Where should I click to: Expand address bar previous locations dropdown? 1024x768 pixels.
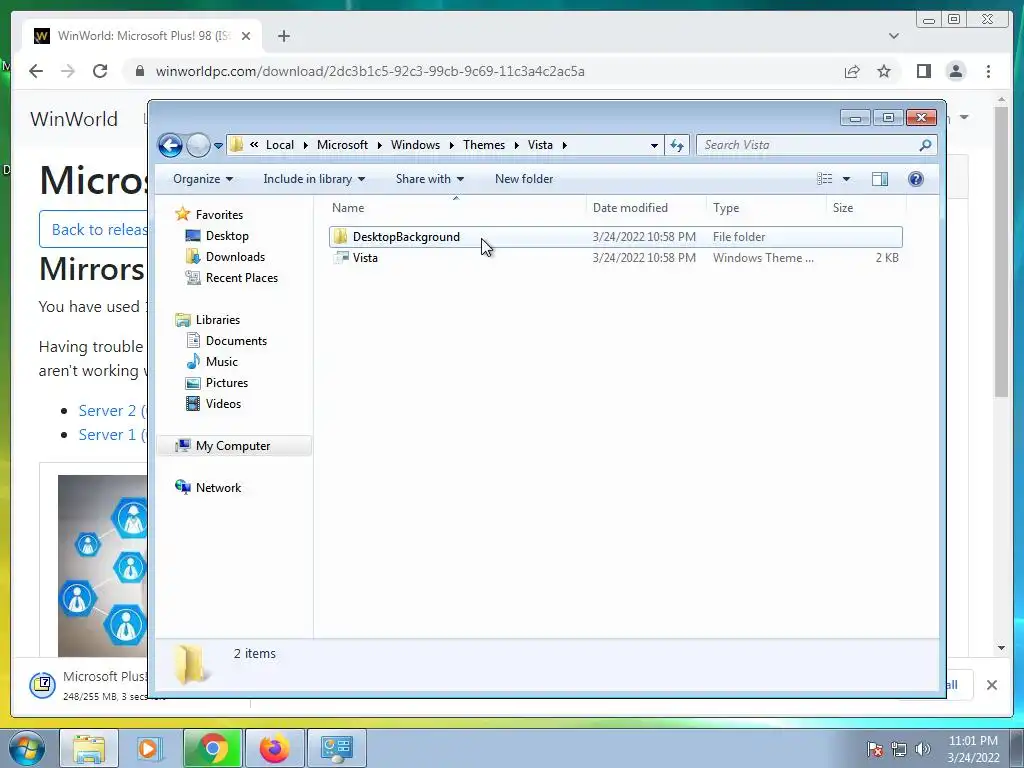click(654, 146)
